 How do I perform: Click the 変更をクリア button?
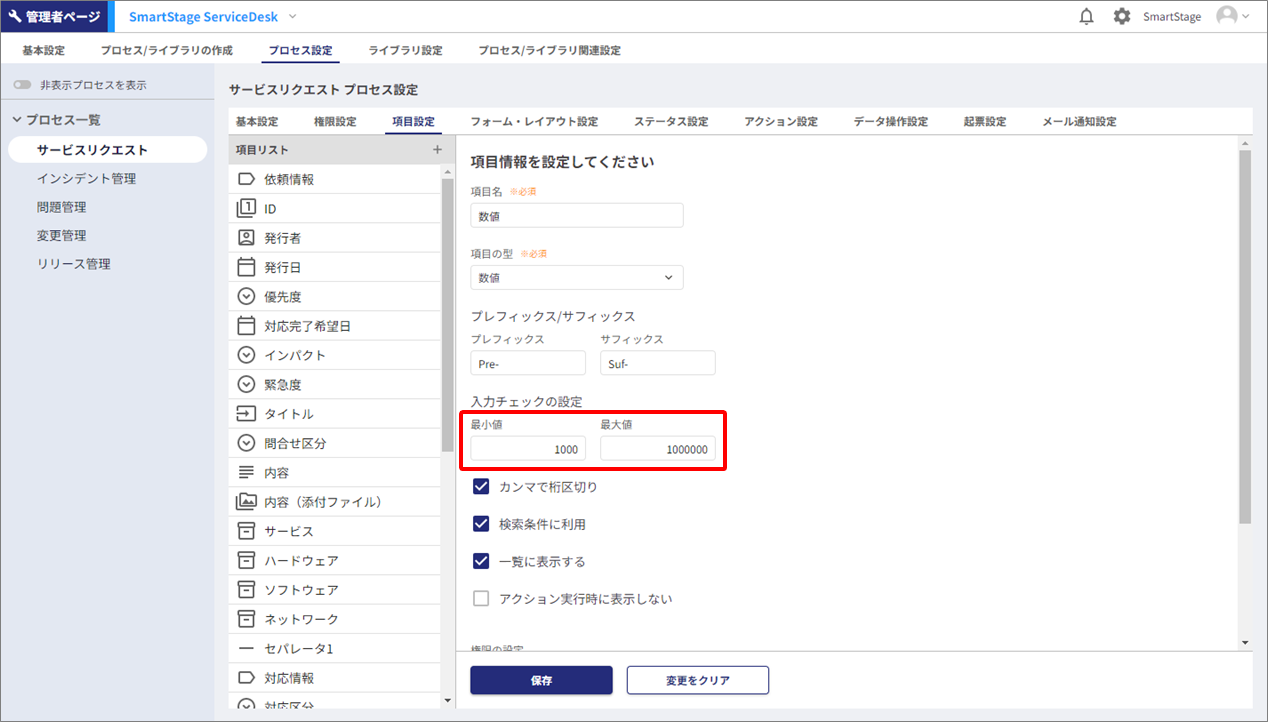[697, 680]
